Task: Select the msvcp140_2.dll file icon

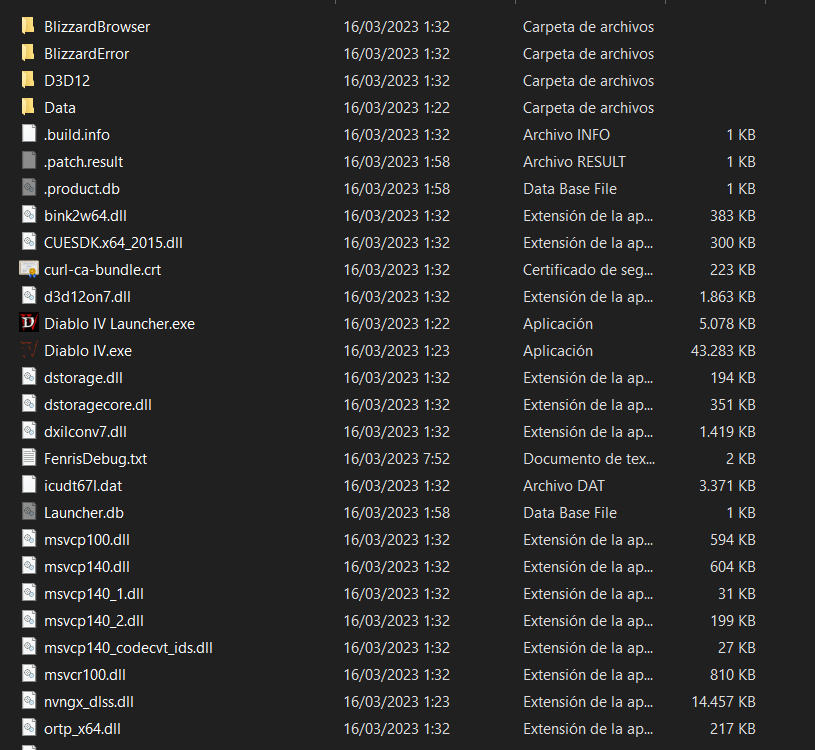Action: 29,620
